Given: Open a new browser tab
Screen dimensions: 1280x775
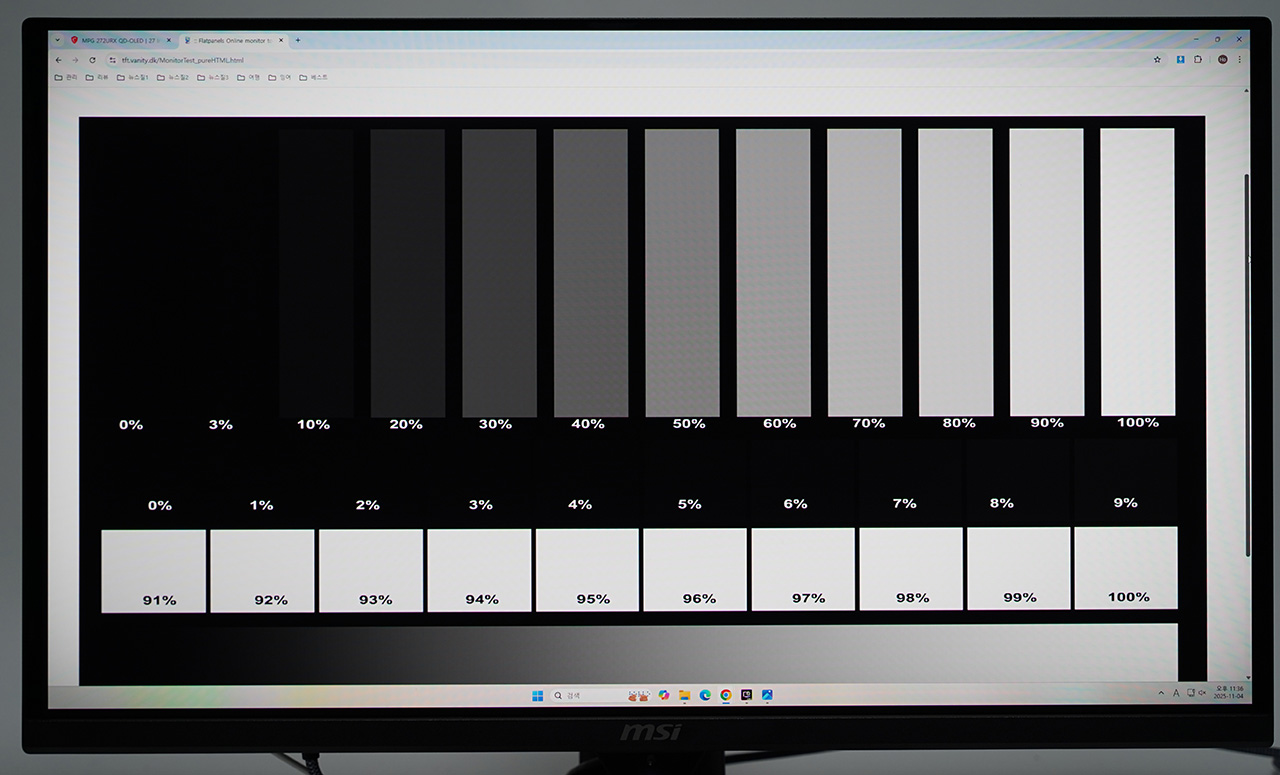Looking at the screenshot, I should (x=297, y=40).
